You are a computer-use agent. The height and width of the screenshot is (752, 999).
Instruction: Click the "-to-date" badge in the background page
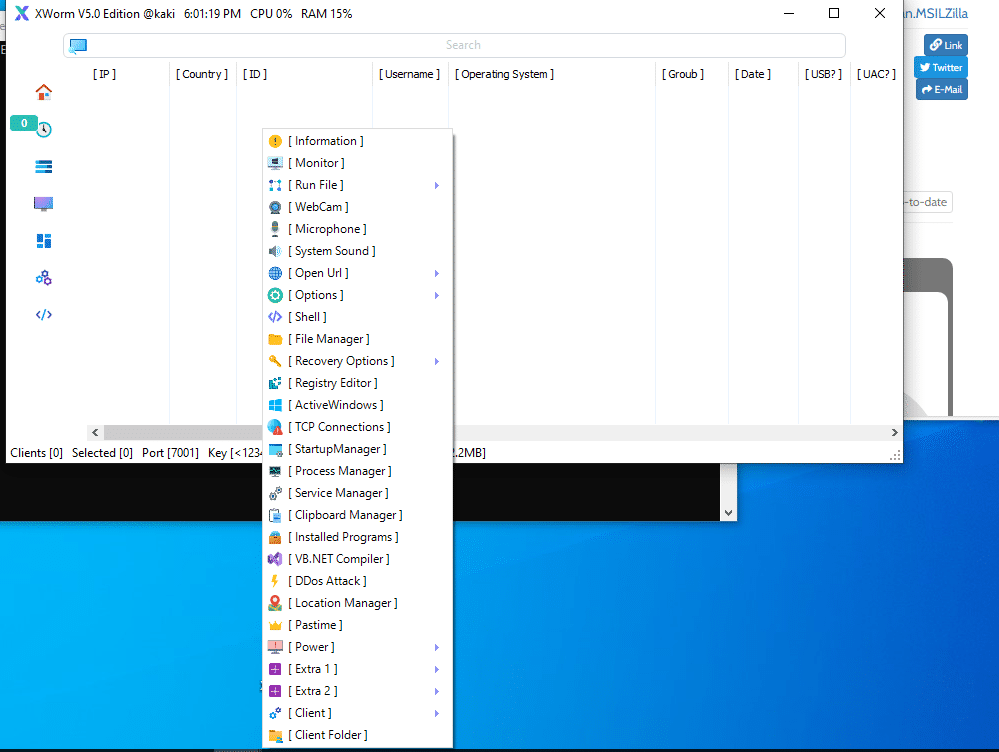(x=928, y=203)
